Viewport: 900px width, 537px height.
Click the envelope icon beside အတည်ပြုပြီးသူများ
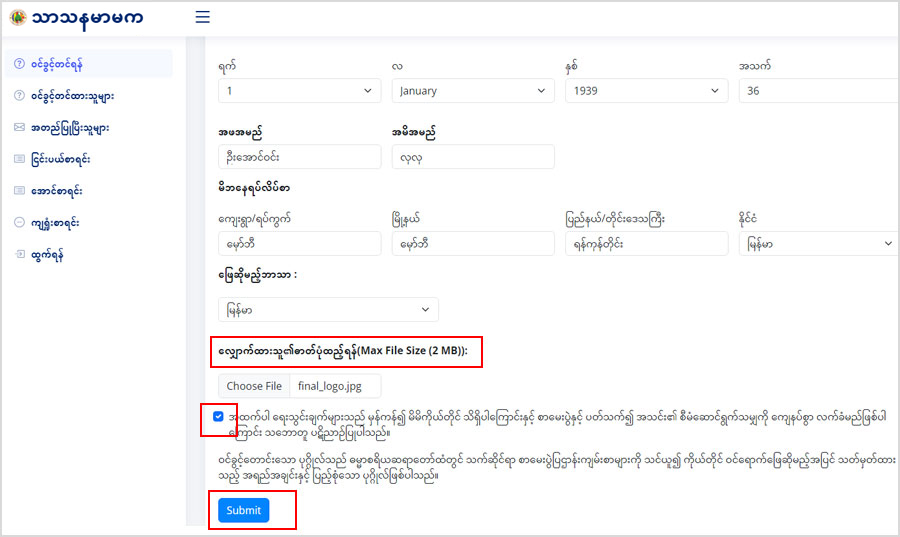point(19,128)
